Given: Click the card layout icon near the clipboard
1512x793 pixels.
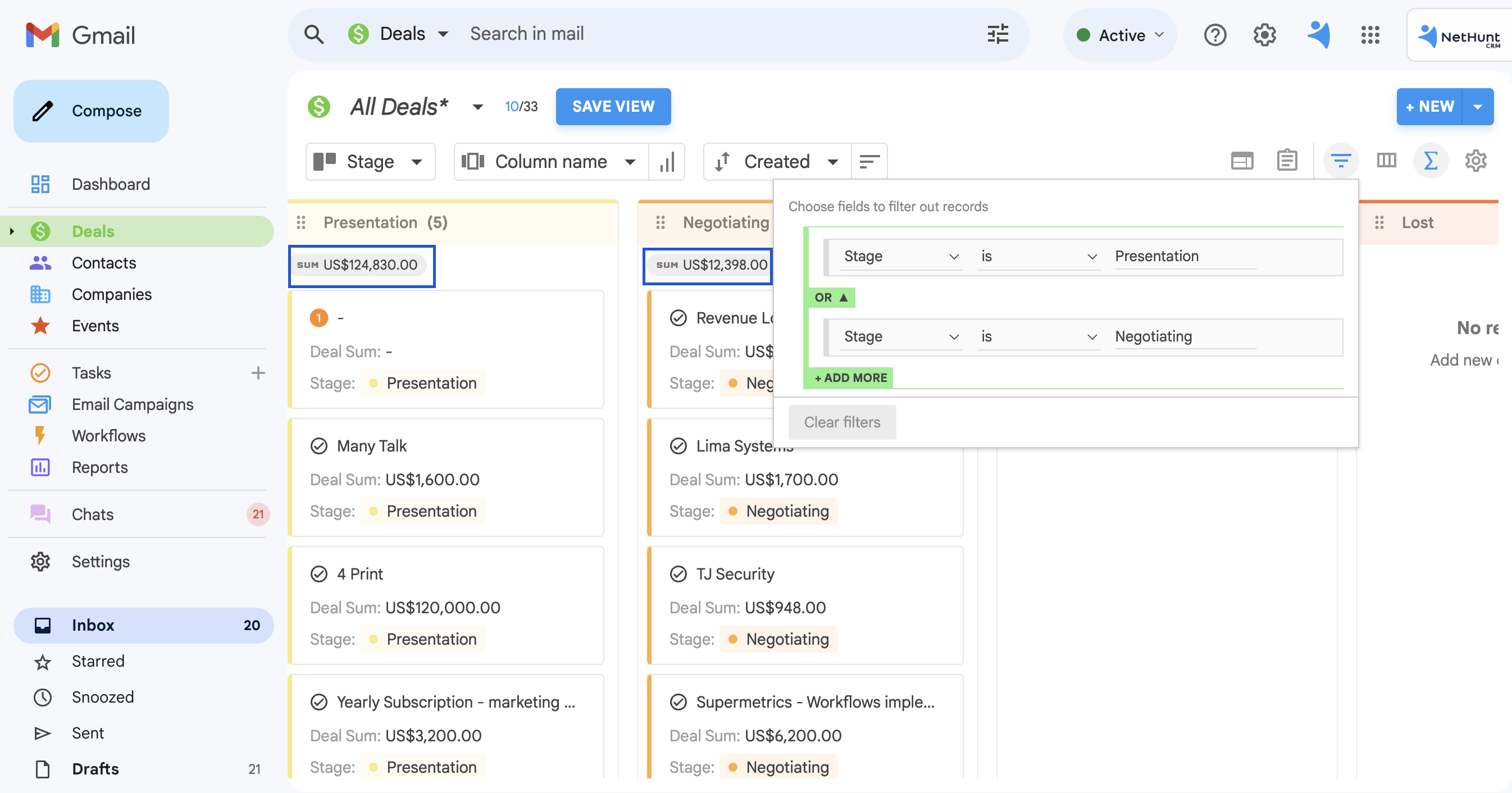Looking at the screenshot, I should click(1241, 160).
